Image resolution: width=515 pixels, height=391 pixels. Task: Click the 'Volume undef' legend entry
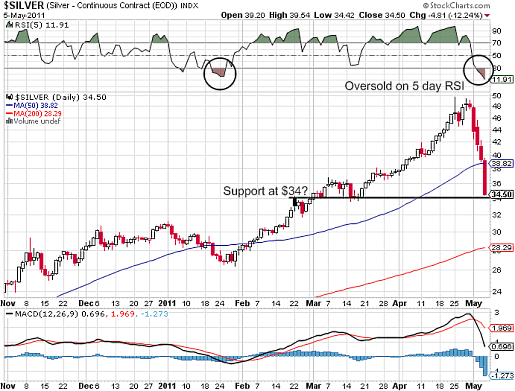pos(37,122)
